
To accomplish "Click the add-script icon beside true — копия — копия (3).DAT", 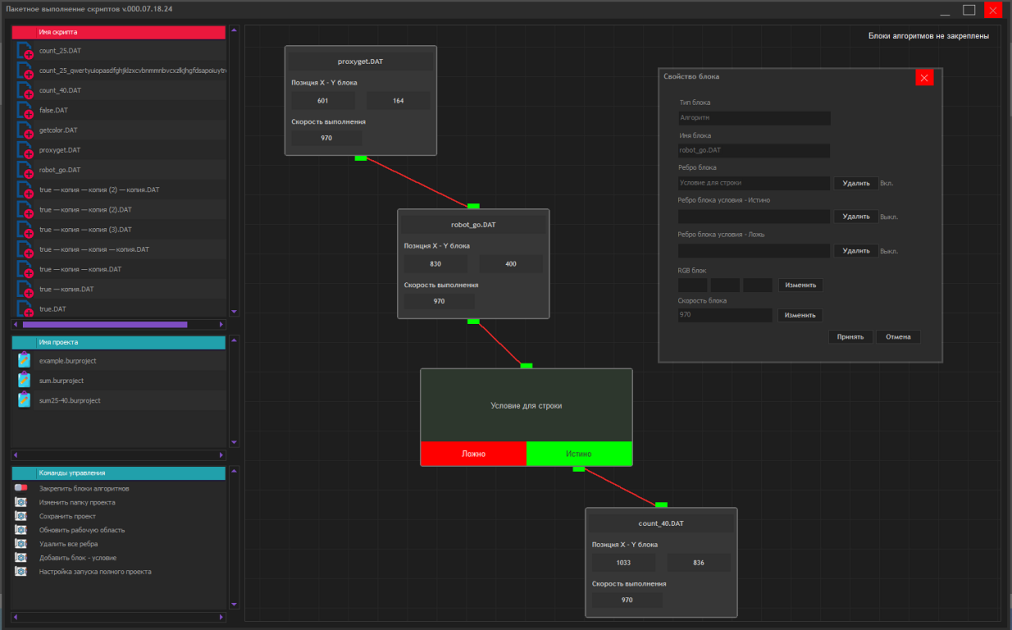I will pos(25,230).
